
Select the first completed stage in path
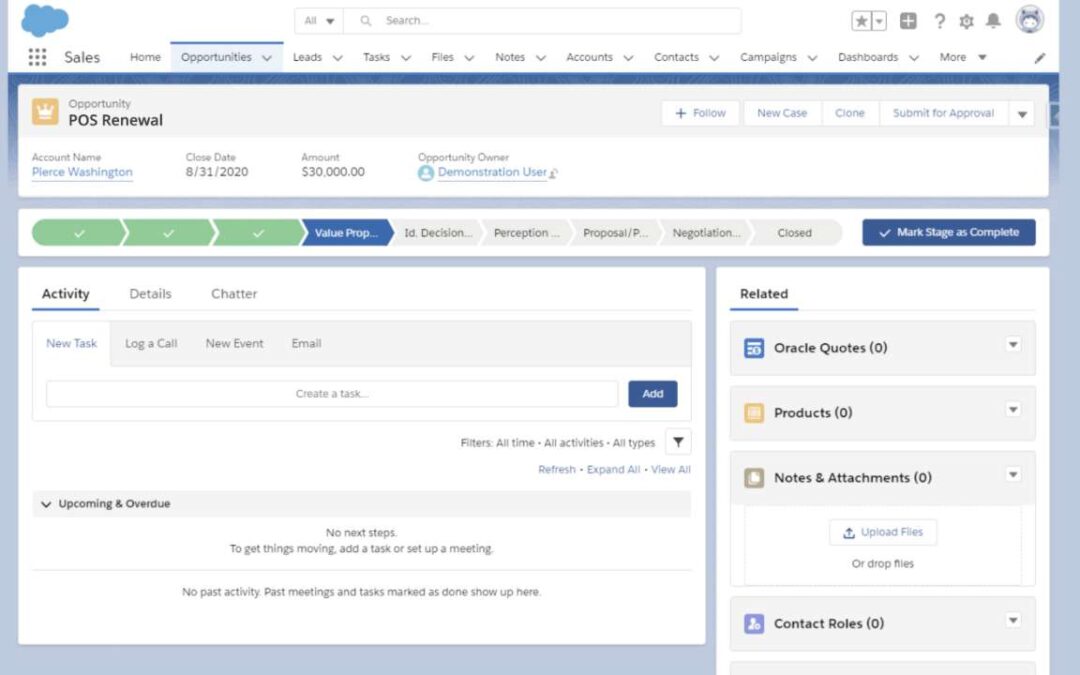tap(79, 233)
